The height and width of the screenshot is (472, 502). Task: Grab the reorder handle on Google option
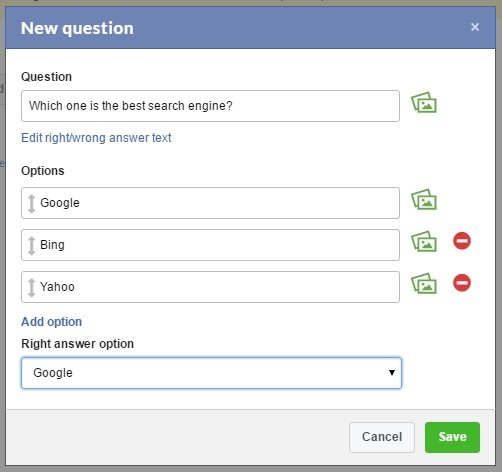(x=32, y=204)
